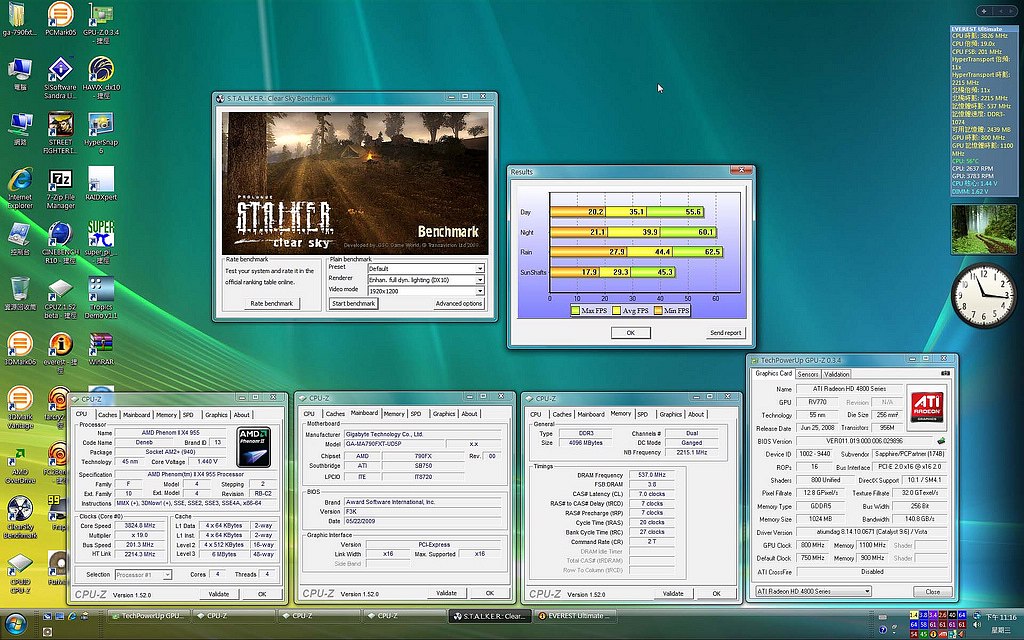This screenshot has height=640, width=1024.
Task: Switch to the GPU-Z Sensors tab
Action: (808, 374)
